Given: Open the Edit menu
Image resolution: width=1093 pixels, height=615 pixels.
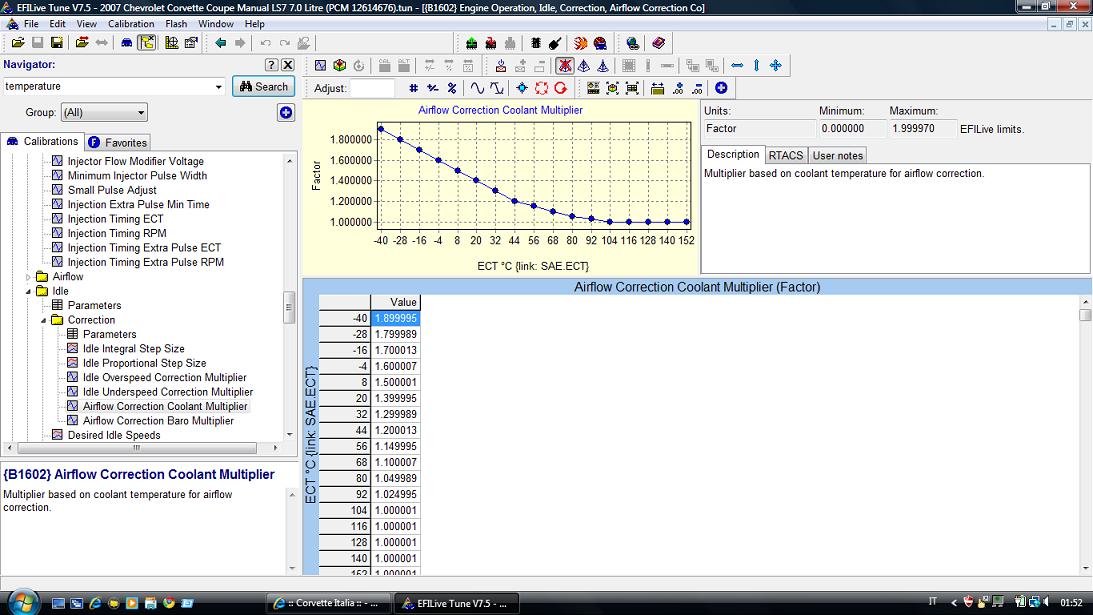Looking at the screenshot, I should 57,24.
